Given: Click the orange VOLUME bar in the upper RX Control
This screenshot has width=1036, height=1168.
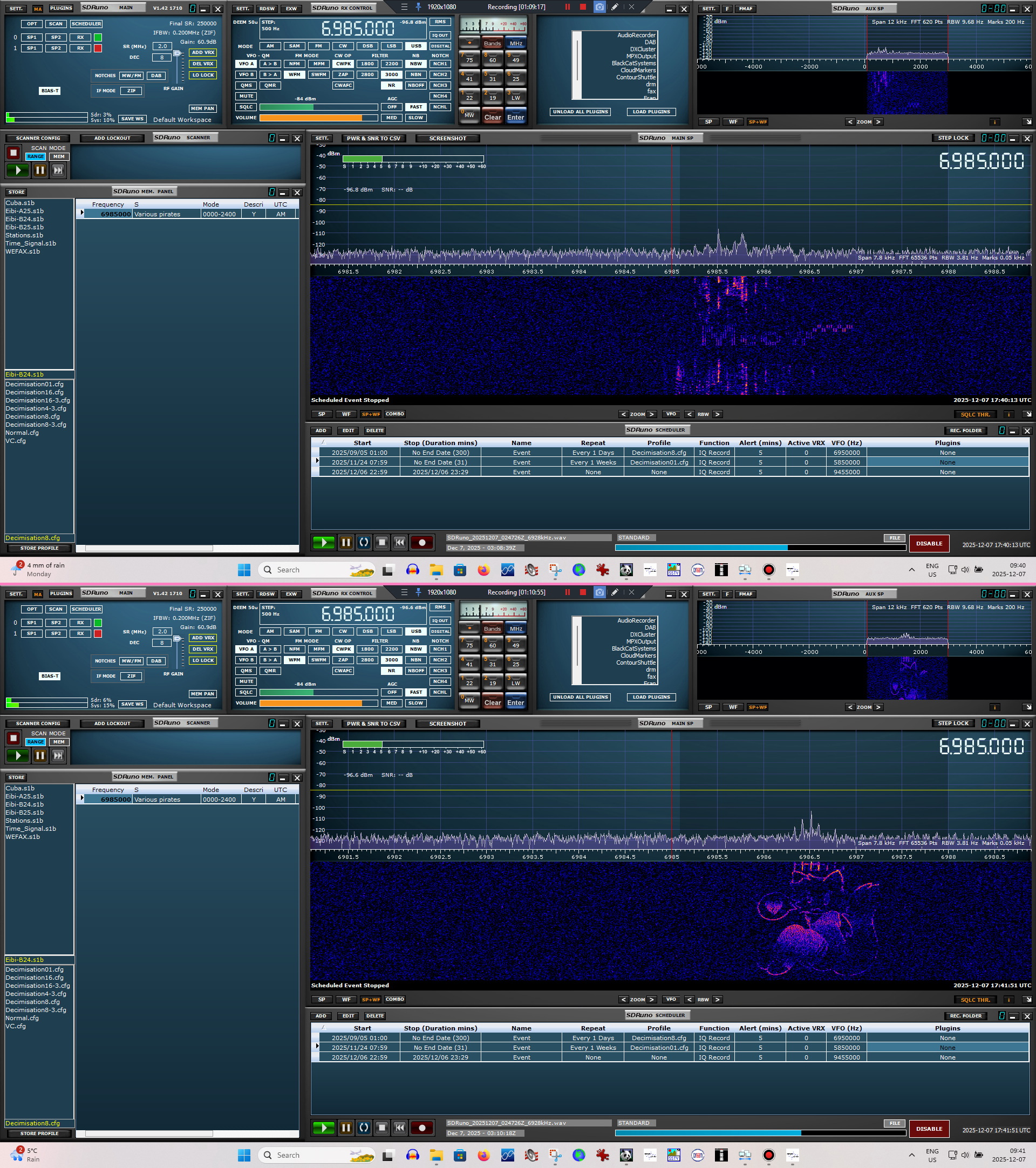Looking at the screenshot, I should [311, 118].
